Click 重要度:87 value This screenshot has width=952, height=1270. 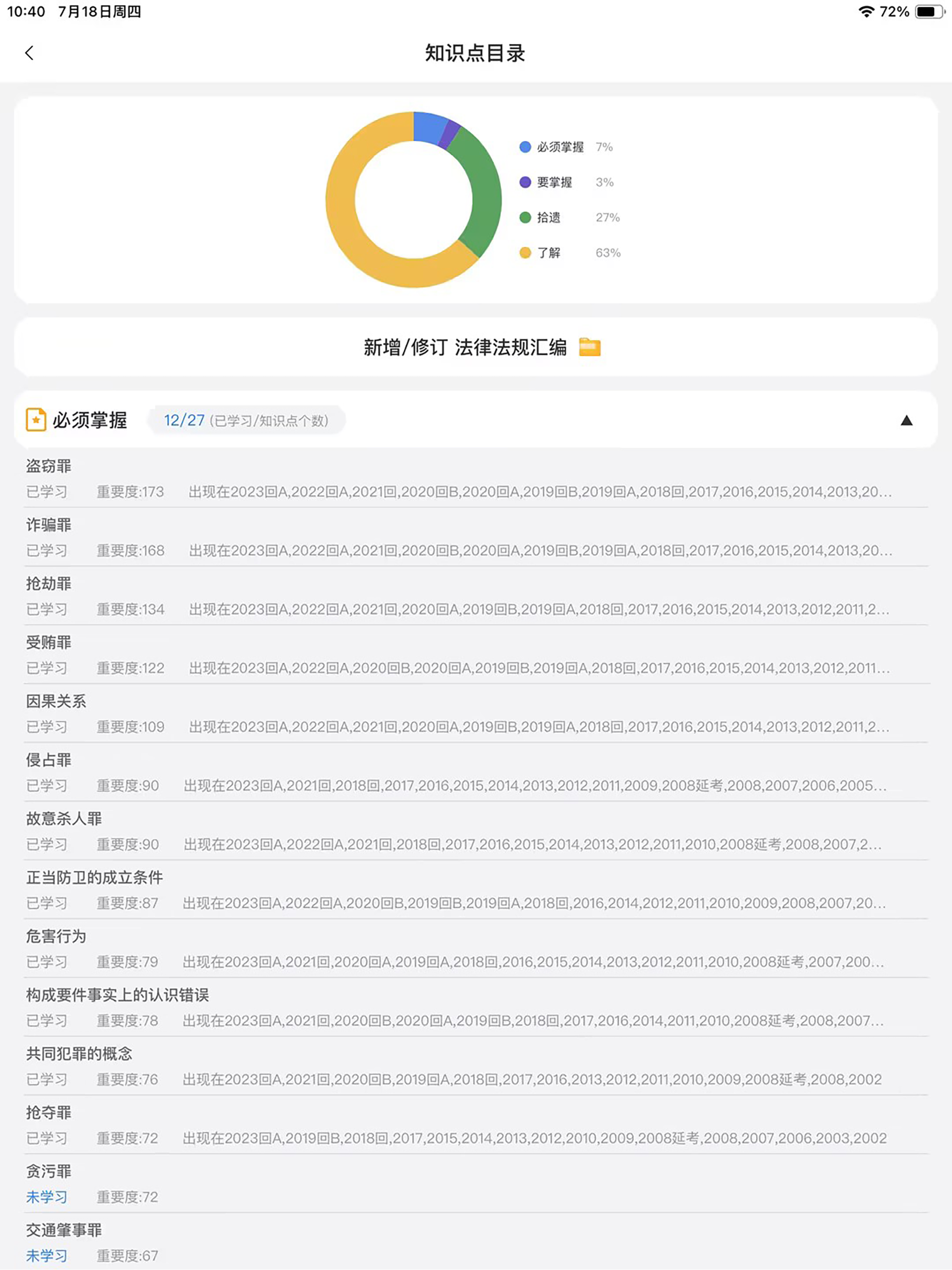tap(127, 903)
